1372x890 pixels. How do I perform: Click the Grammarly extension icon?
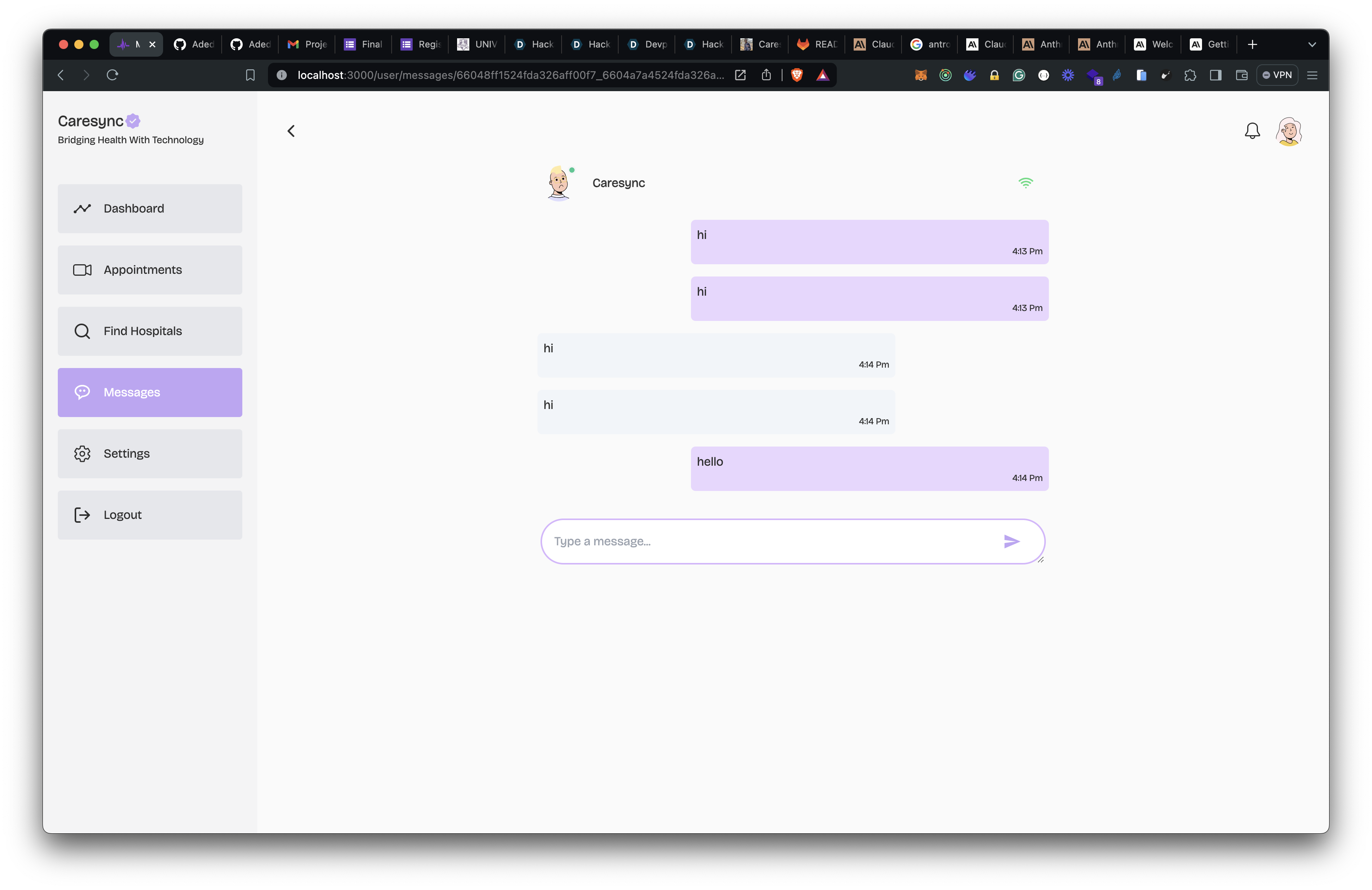pyautogui.click(x=1019, y=75)
